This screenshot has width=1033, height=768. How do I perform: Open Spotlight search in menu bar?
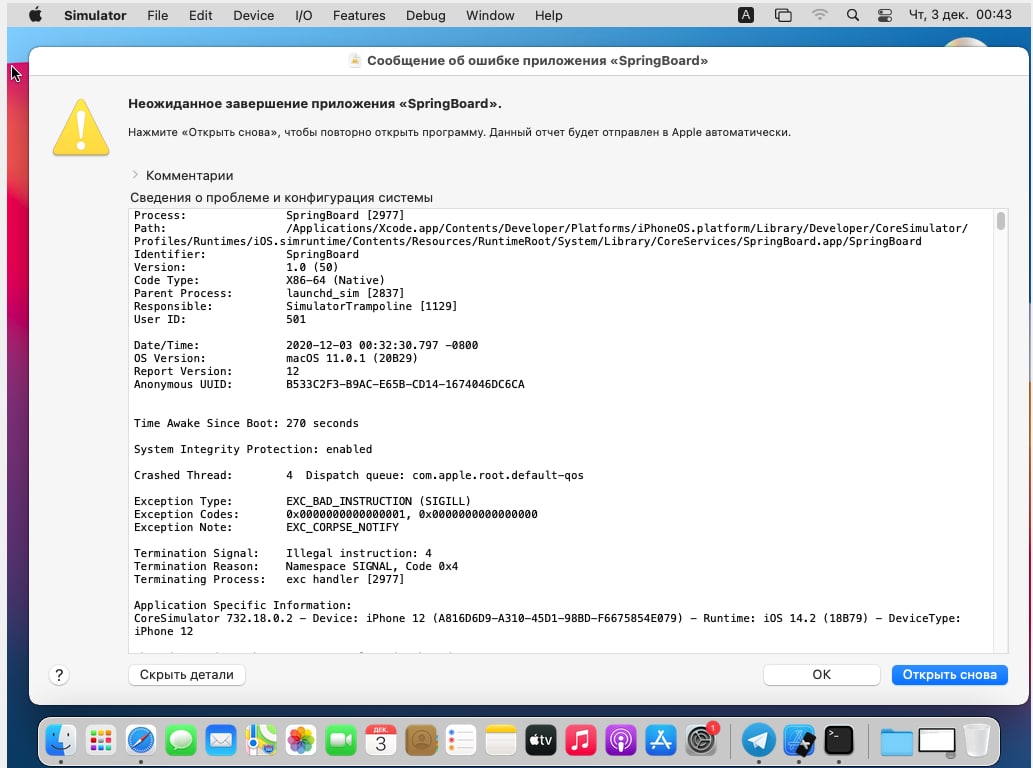(x=852, y=15)
